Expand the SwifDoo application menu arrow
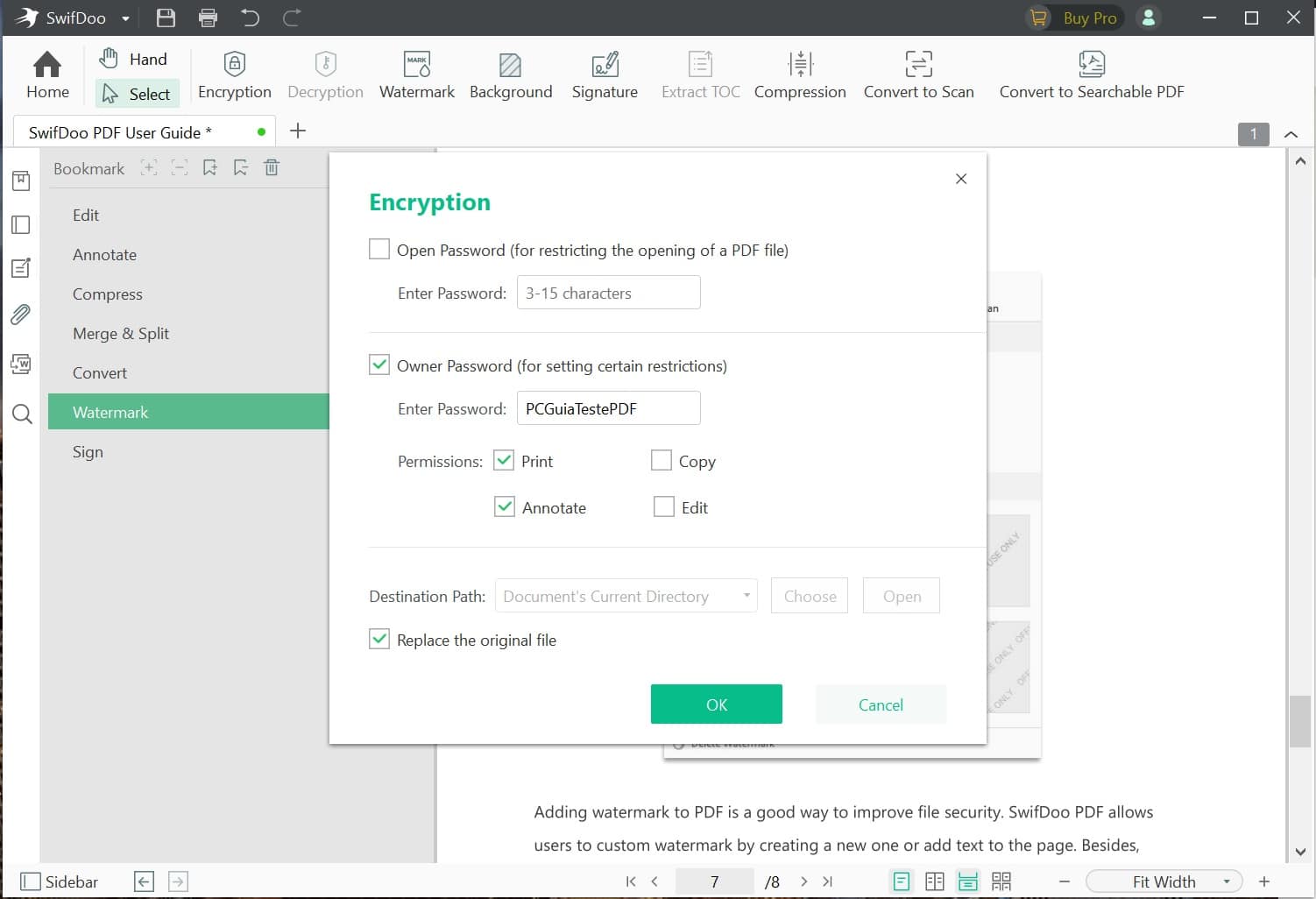Screen dimensions: 1316x899 point(125,18)
